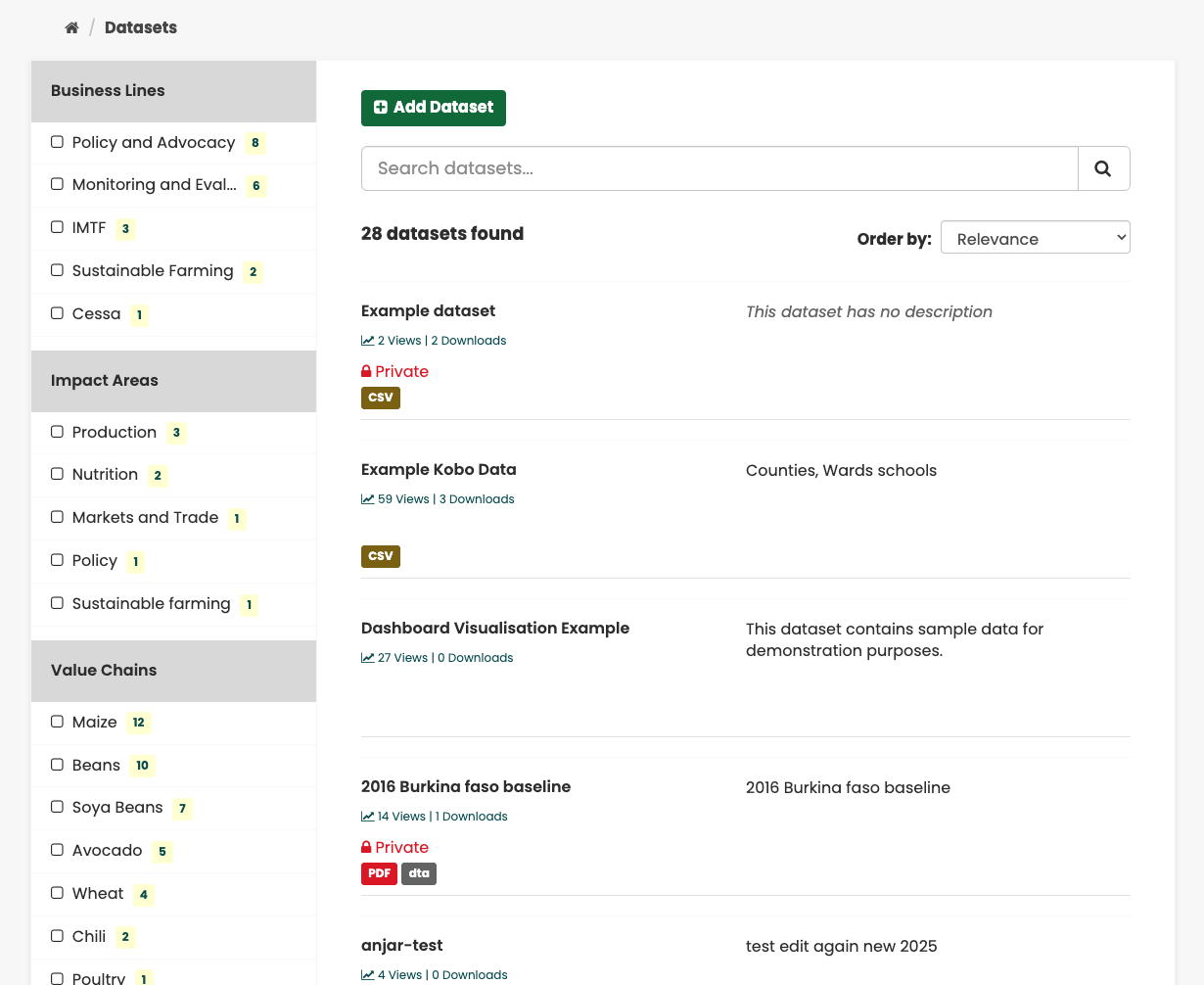This screenshot has width=1204, height=985.
Task: Click the magnifying glass search icon
Action: 1103,168
